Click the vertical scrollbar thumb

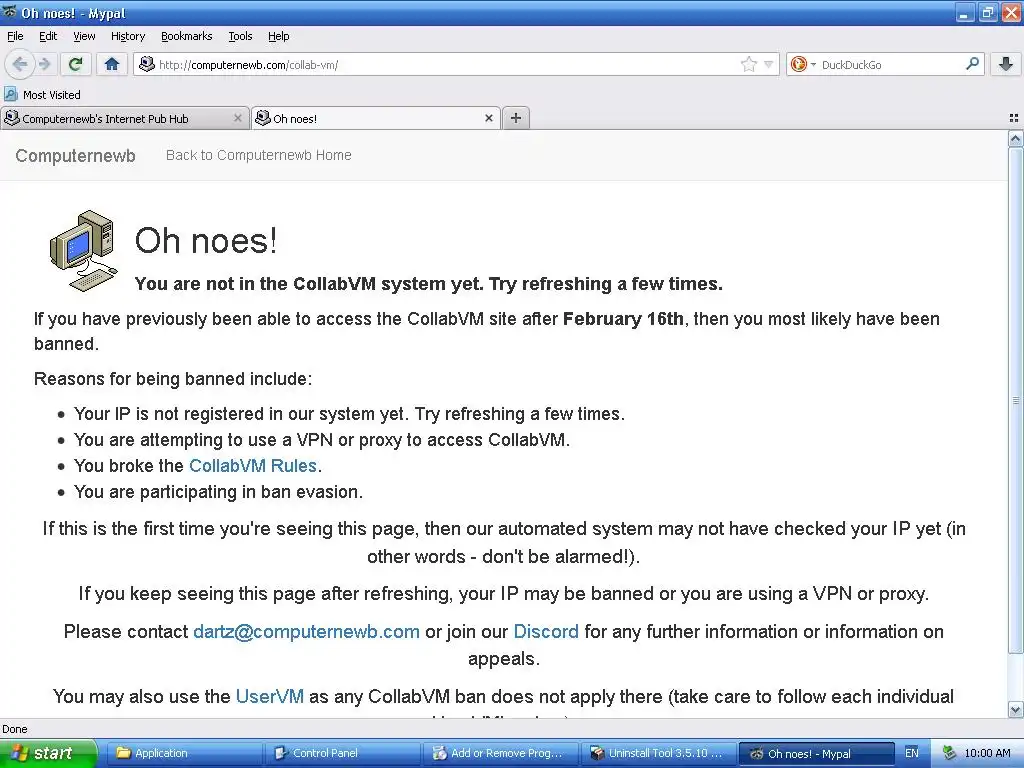click(1016, 400)
